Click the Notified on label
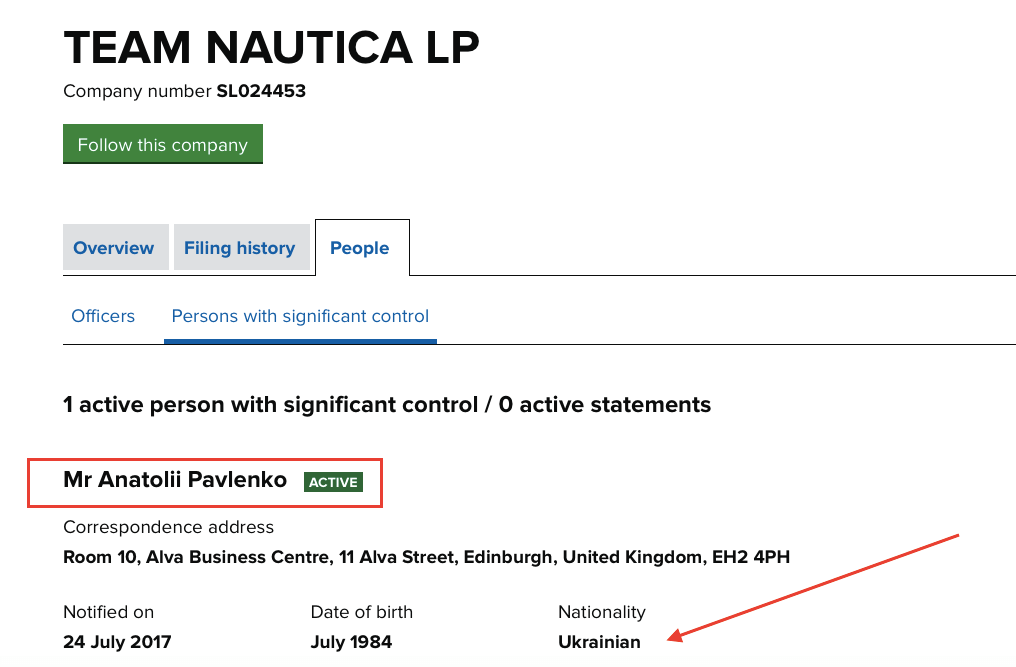 108,612
